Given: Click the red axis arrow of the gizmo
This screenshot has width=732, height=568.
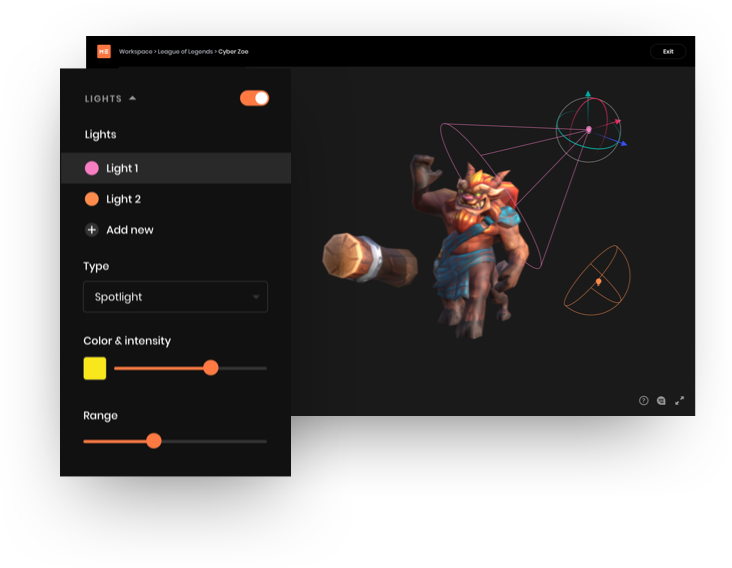Looking at the screenshot, I should (618, 121).
